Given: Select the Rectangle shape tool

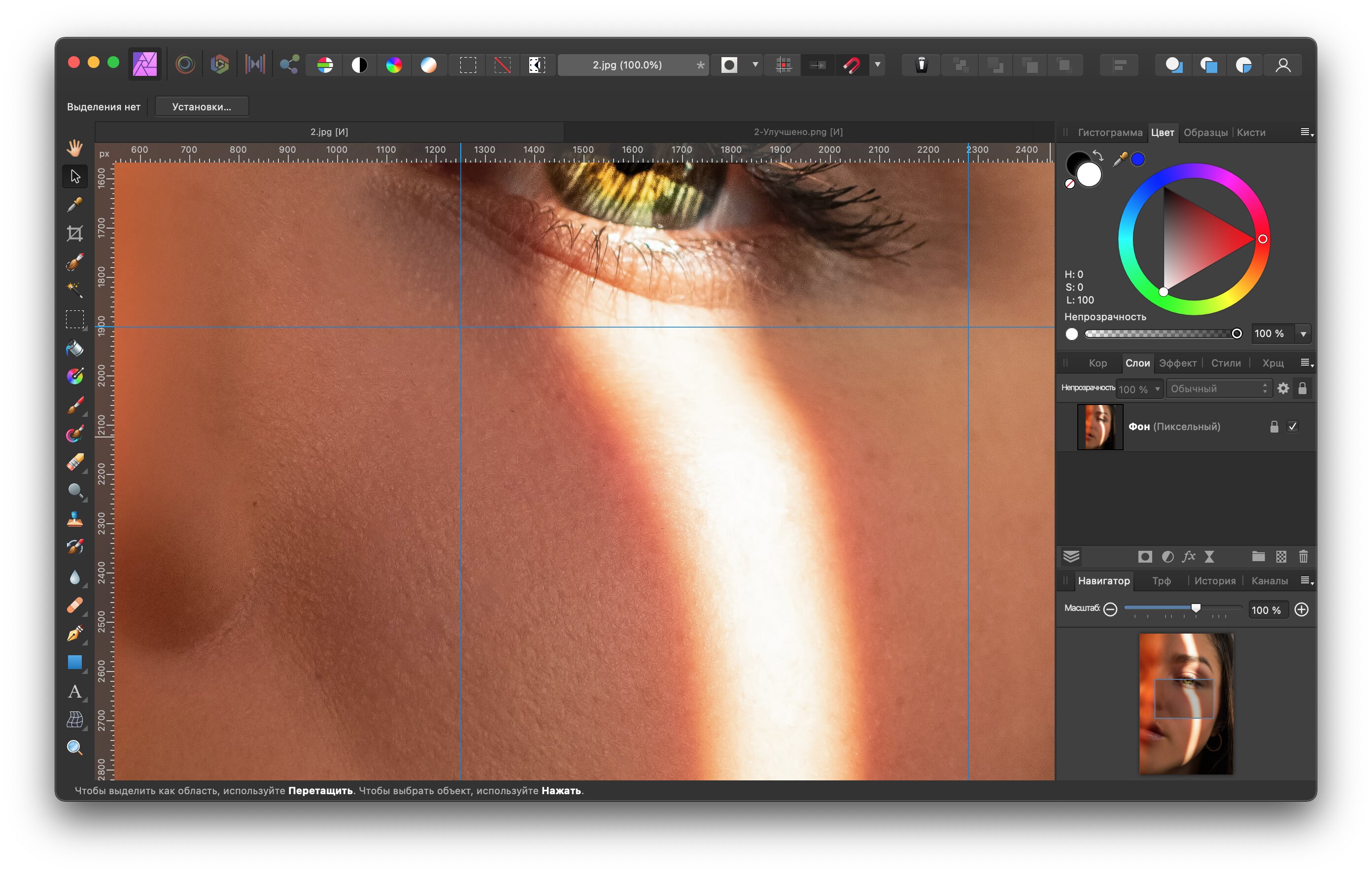Looking at the screenshot, I should tap(74, 662).
